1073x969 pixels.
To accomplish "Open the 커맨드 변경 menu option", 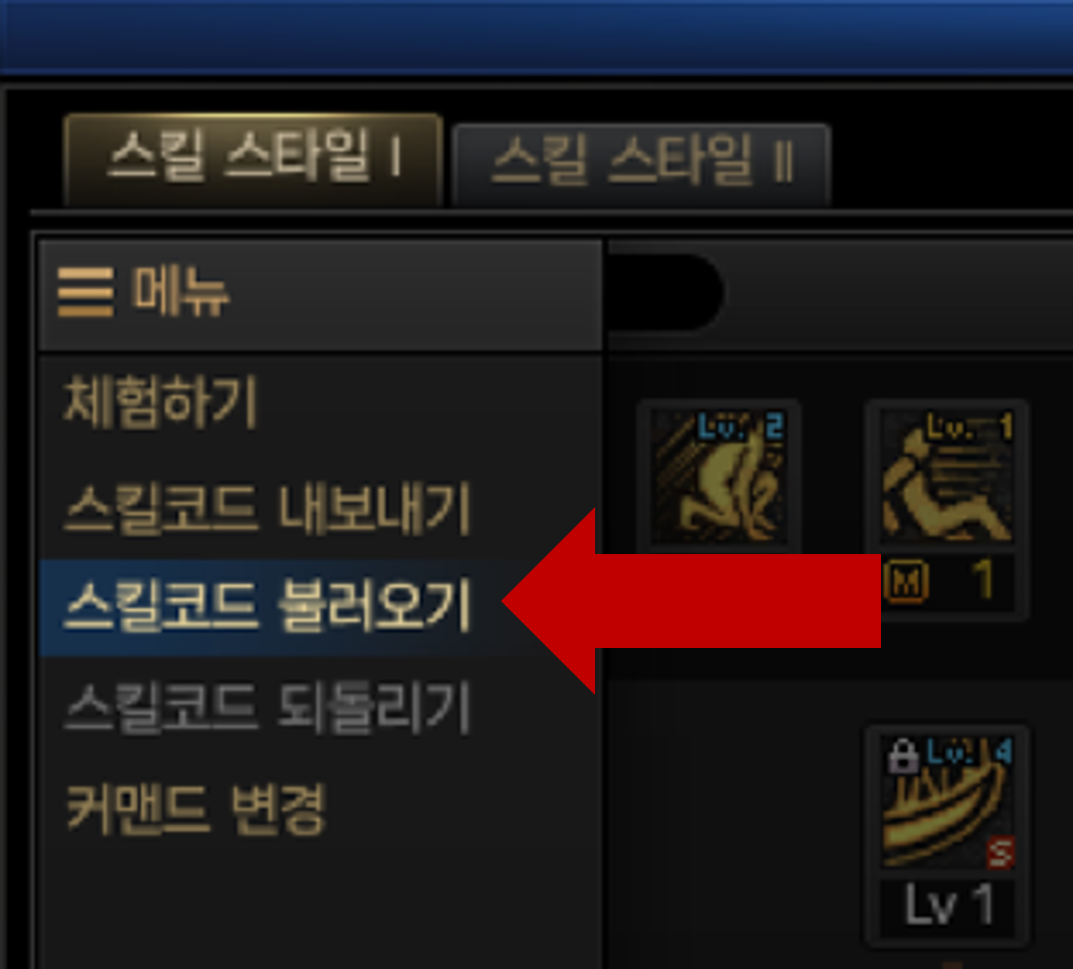I will (x=195, y=809).
